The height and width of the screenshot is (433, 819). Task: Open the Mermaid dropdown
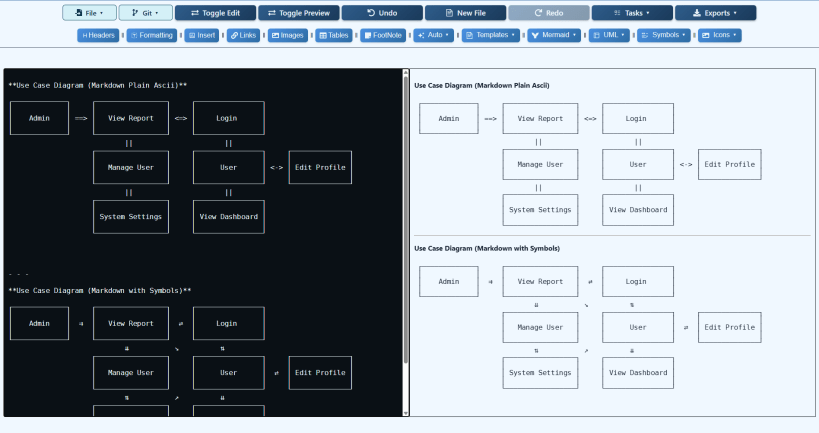click(554, 35)
